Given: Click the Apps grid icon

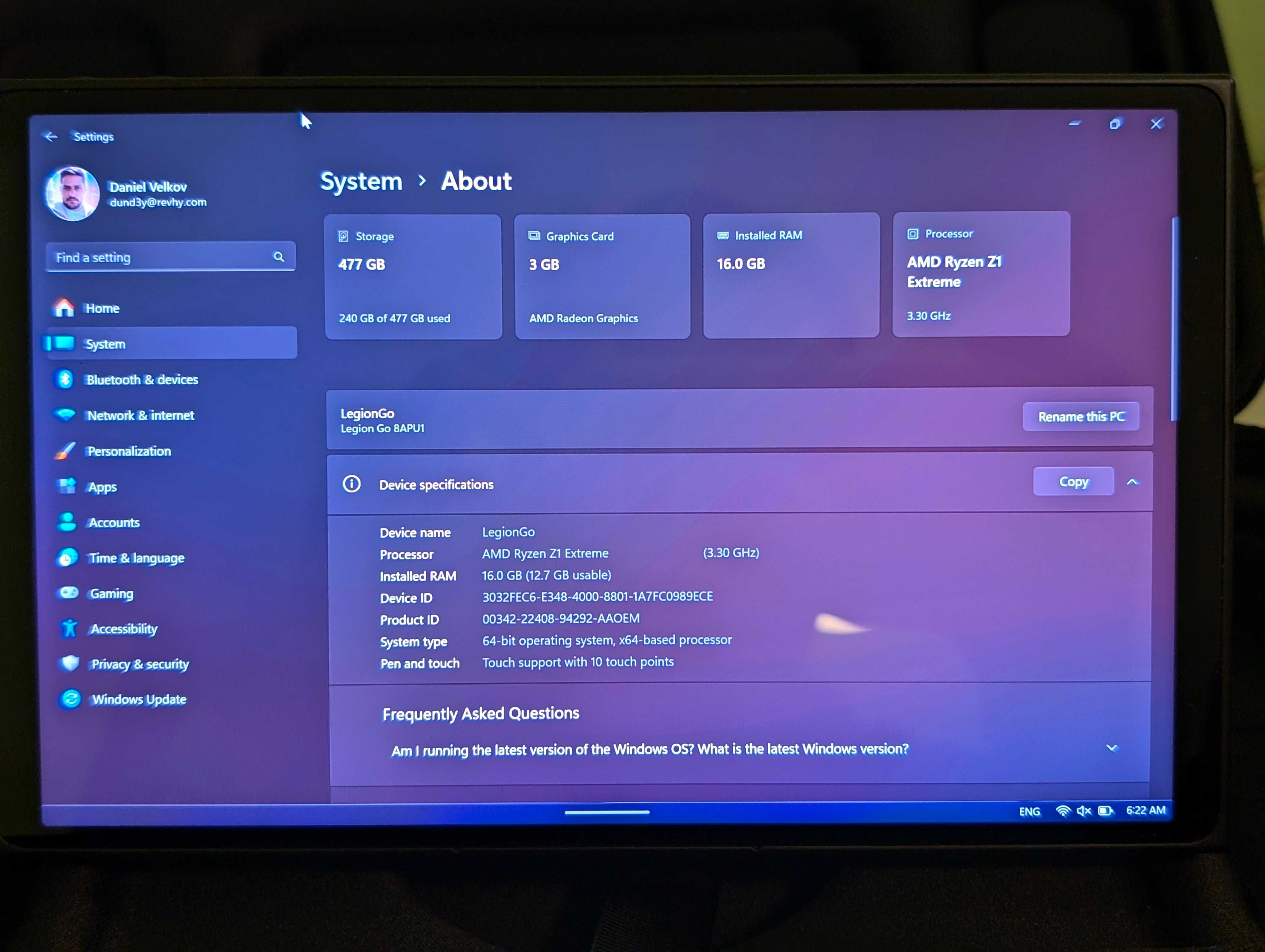Looking at the screenshot, I should pyautogui.click(x=68, y=486).
